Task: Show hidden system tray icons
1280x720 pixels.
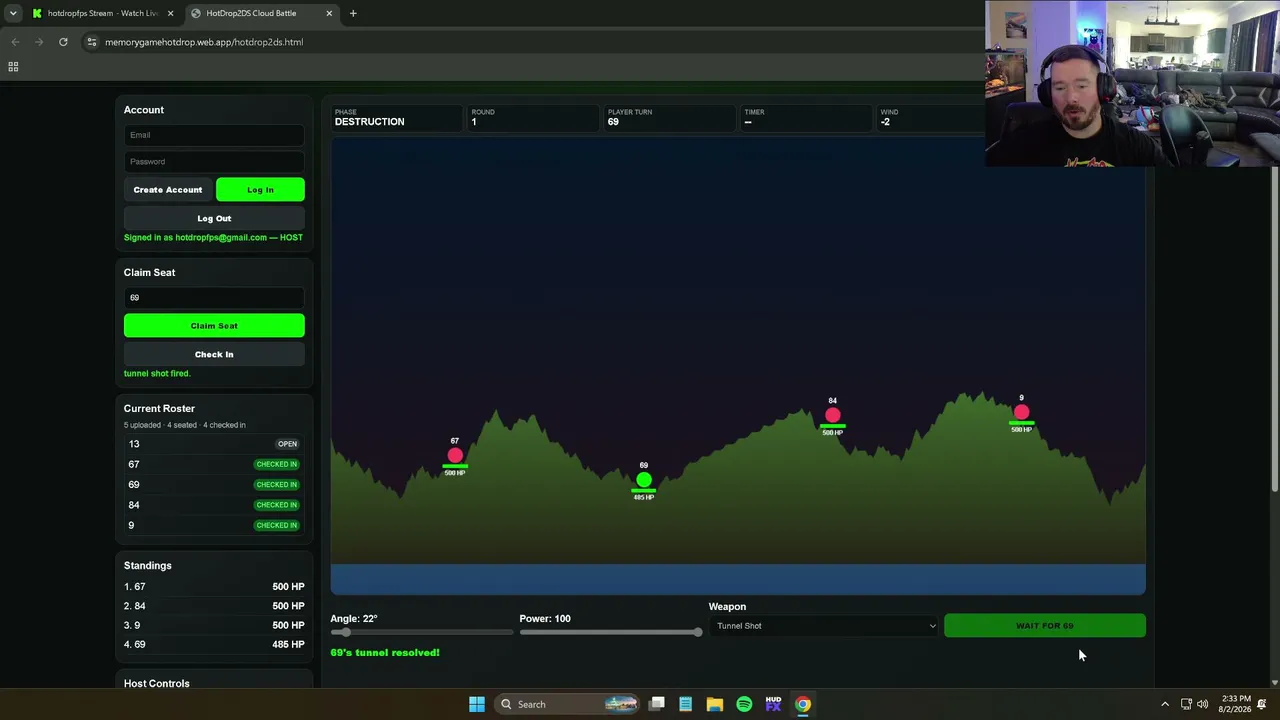Action: pos(1165,704)
